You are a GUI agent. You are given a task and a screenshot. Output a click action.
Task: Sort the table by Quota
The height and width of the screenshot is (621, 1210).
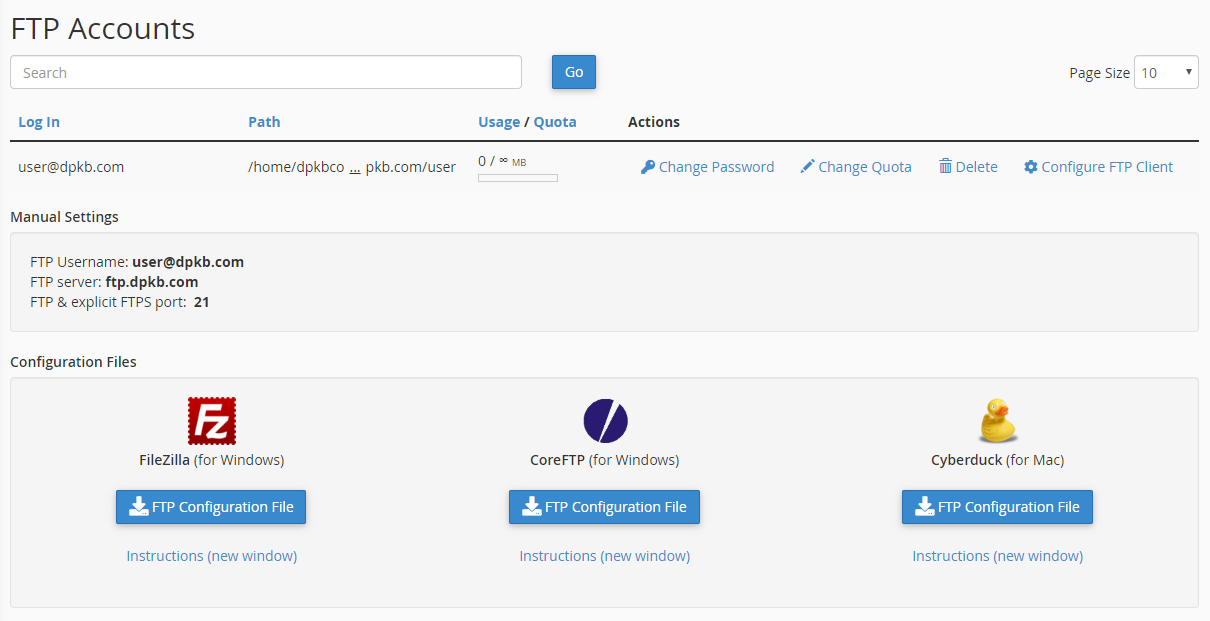click(556, 121)
